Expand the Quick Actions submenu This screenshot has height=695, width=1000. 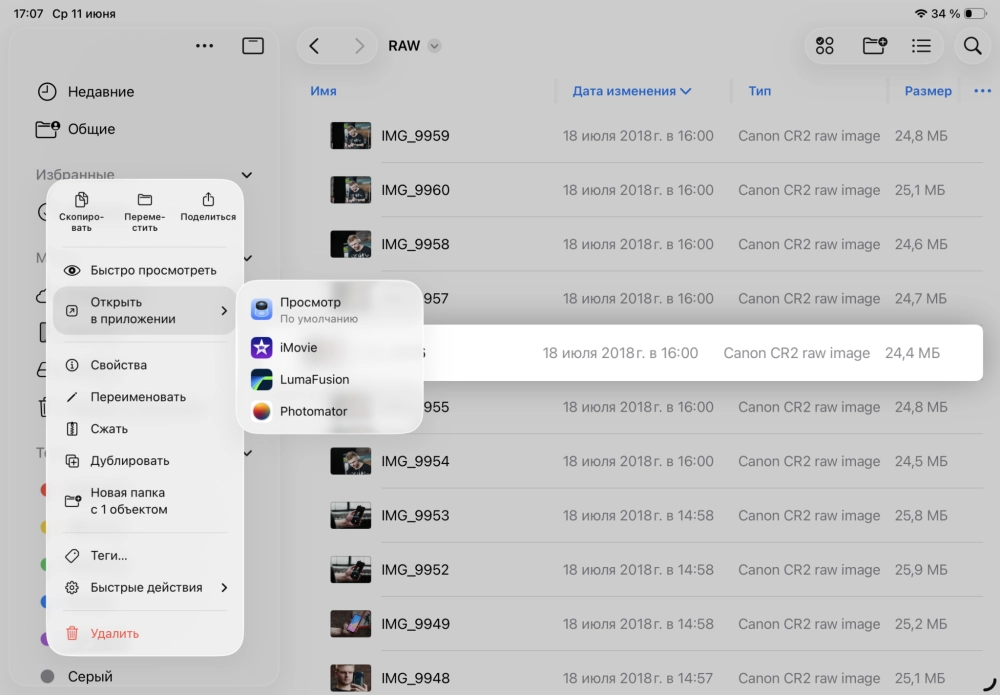[224, 588]
